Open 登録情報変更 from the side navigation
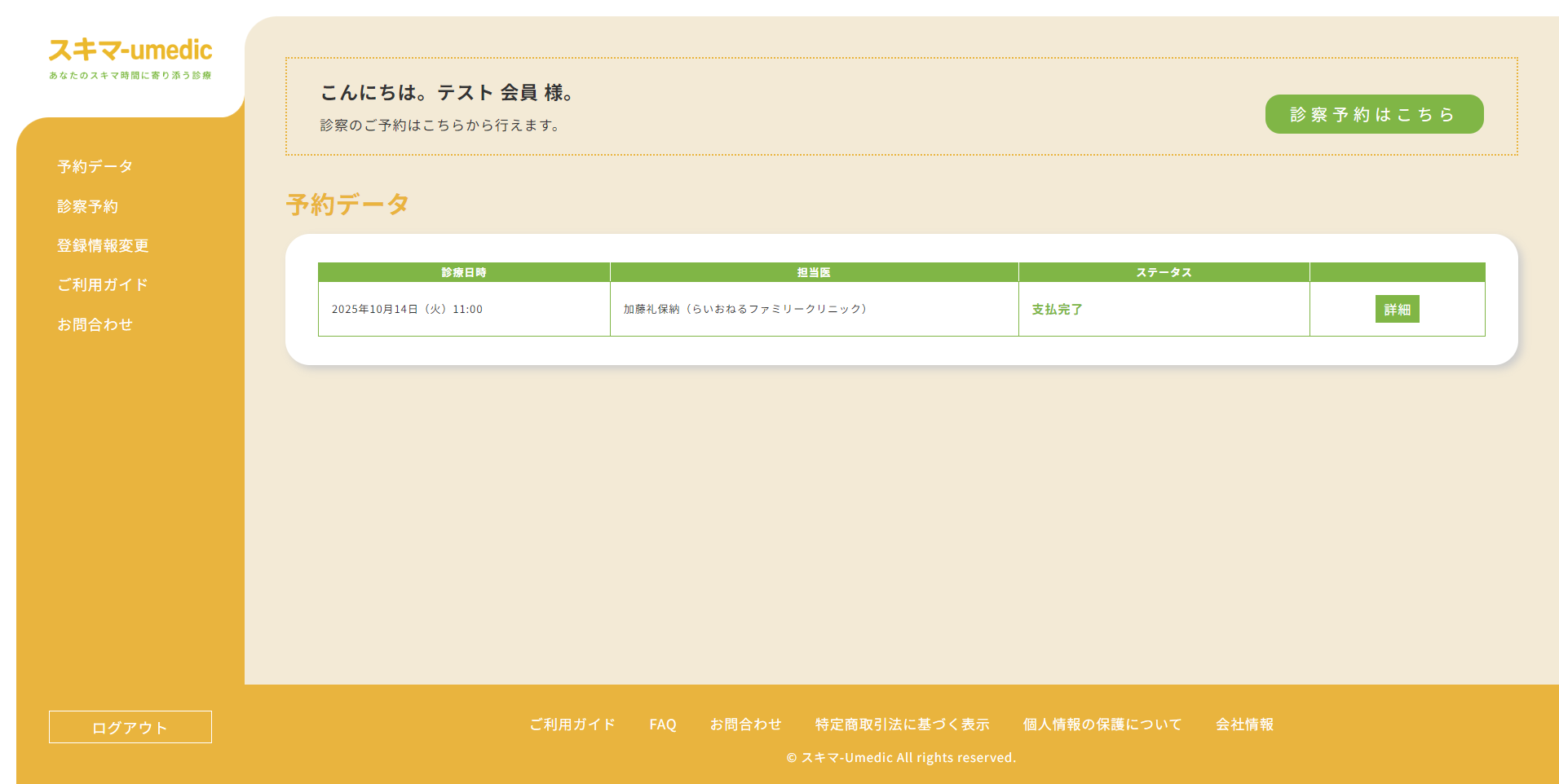This screenshot has width=1559, height=784. (x=102, y=245)
